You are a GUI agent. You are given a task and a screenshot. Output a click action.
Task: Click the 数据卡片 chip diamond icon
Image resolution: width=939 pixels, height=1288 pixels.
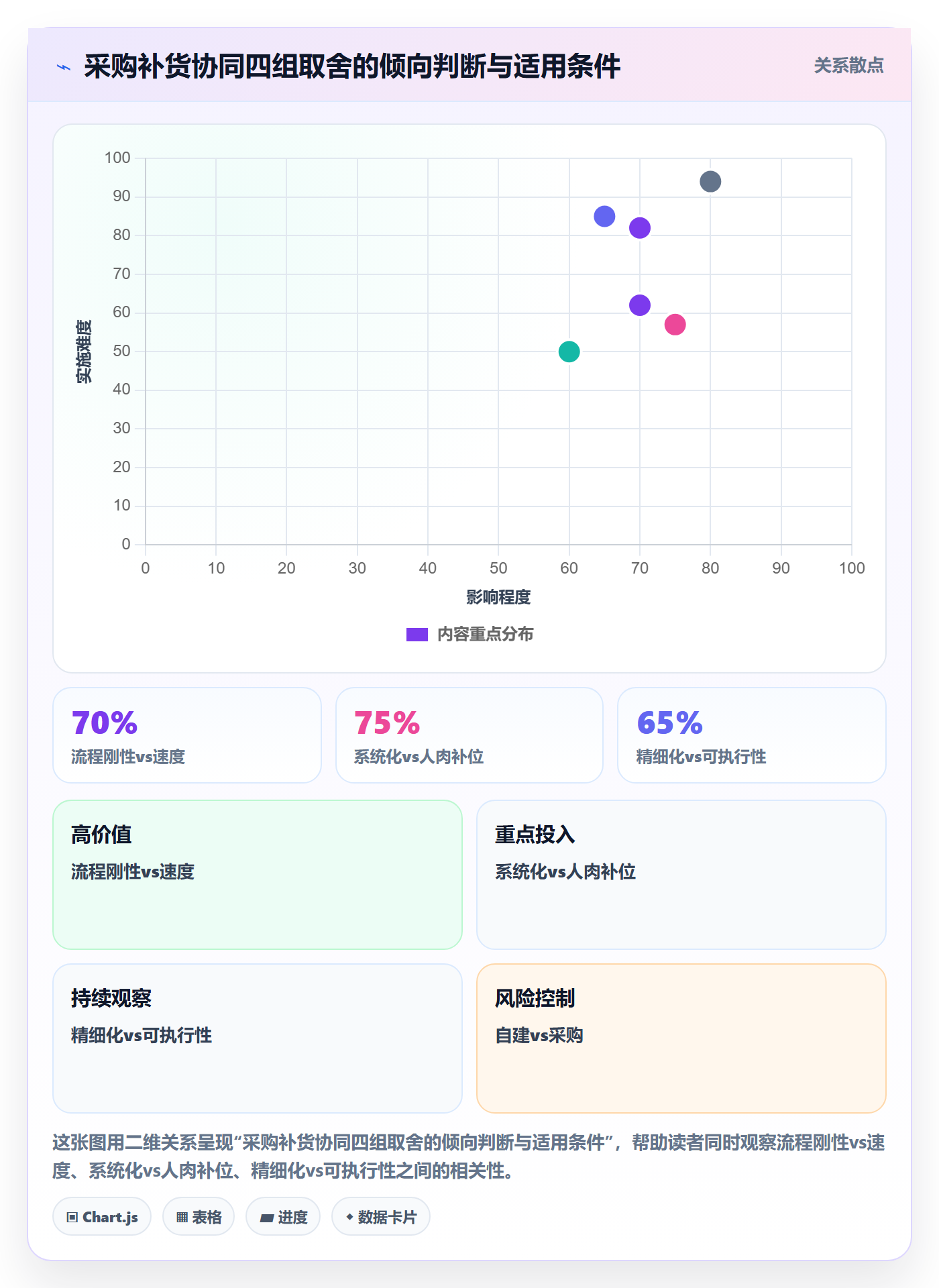[349, 1217]
